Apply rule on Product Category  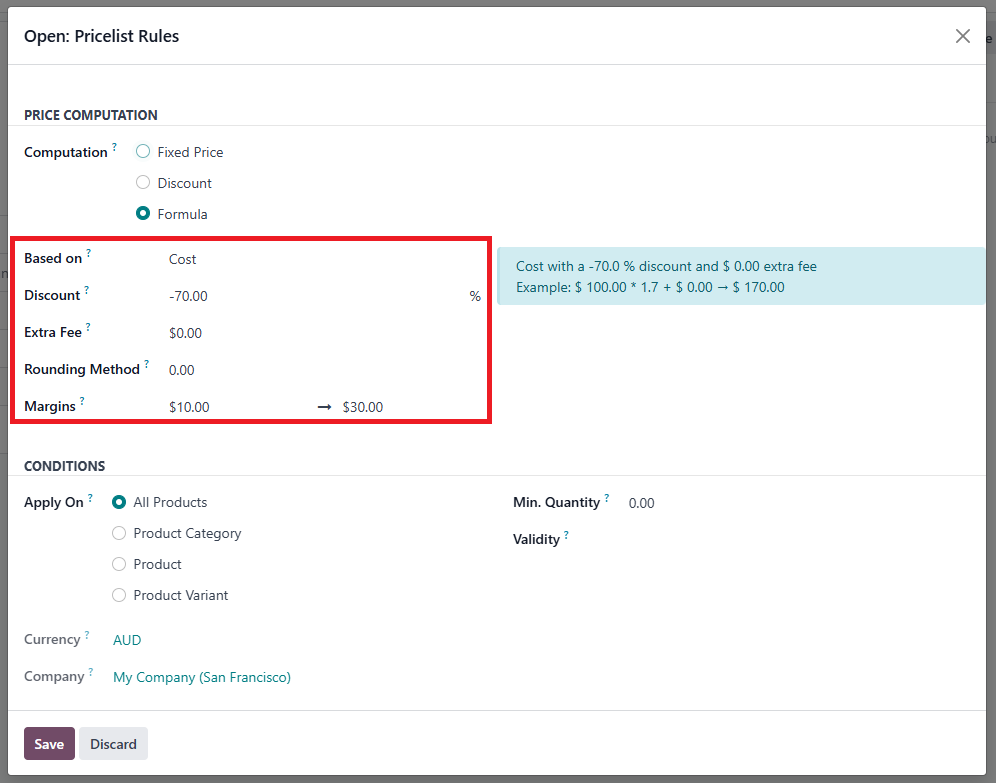119,533
